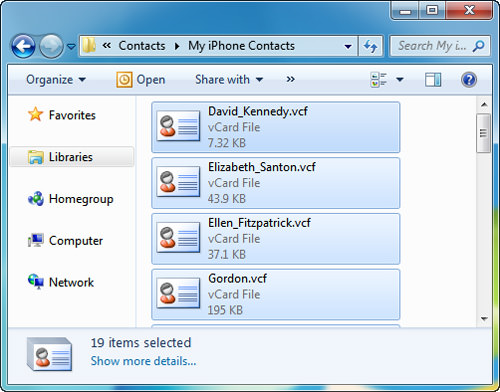This screenshot has height=392, width=500.
Task: Click the Libraries folder icon
Action: tap(35, 157)
